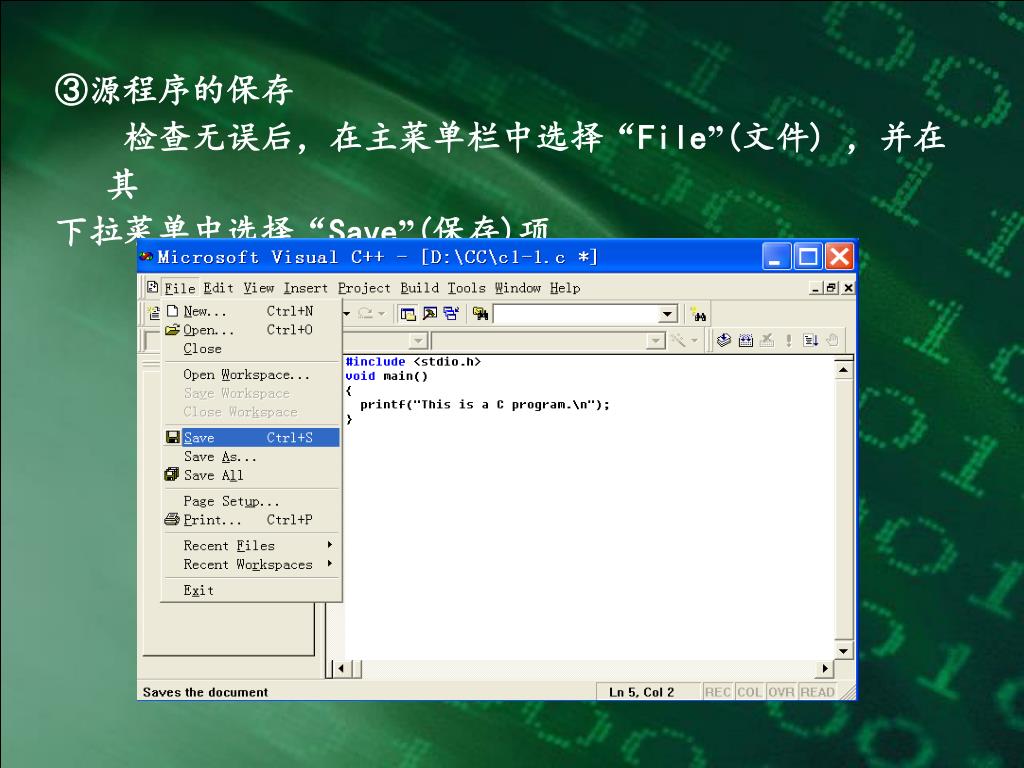This screenshot has width=1024, height=768.
Task: Expand the WizardBar members dropdown arrow
Action: (x=655, y=340)
